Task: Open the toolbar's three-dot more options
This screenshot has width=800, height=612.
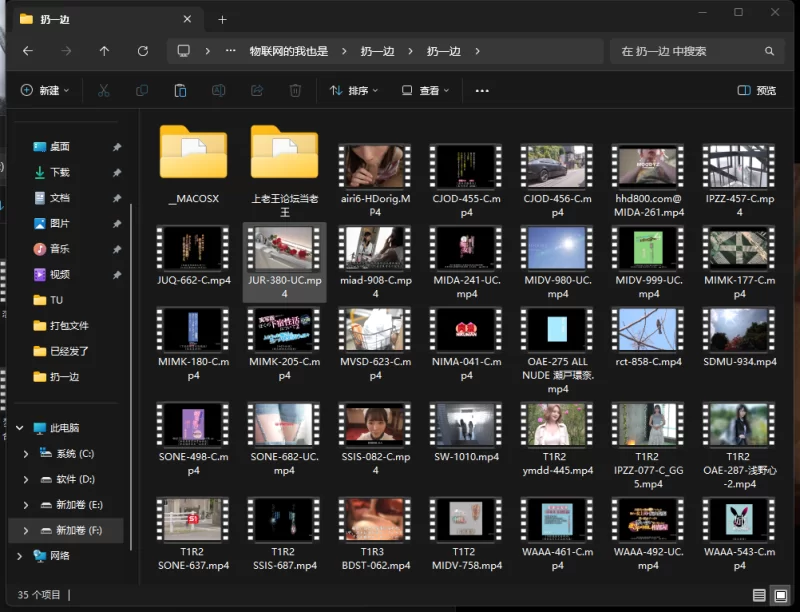Action: tap(482, 91)
